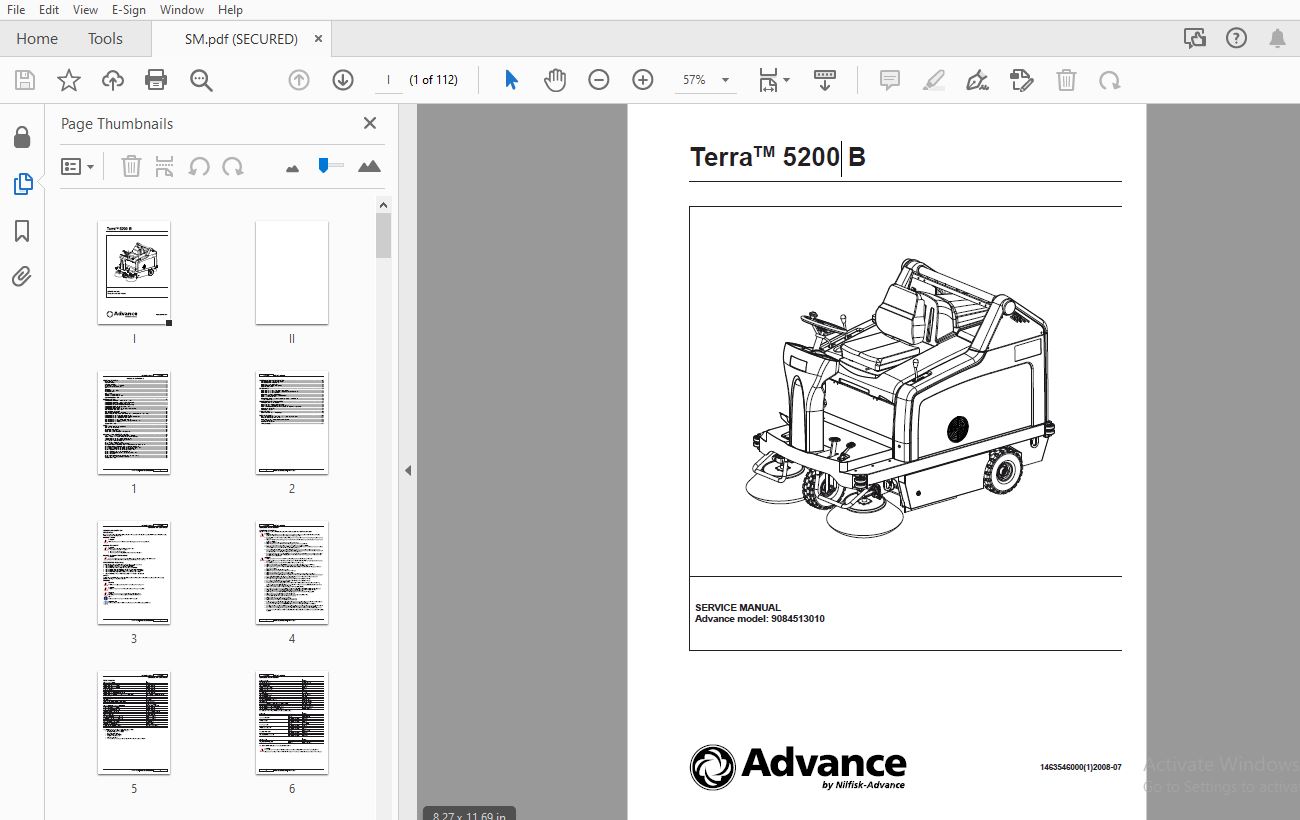This screenshot has height=820, width=1300.
Task: Click the page number input field
Action: 388,80
